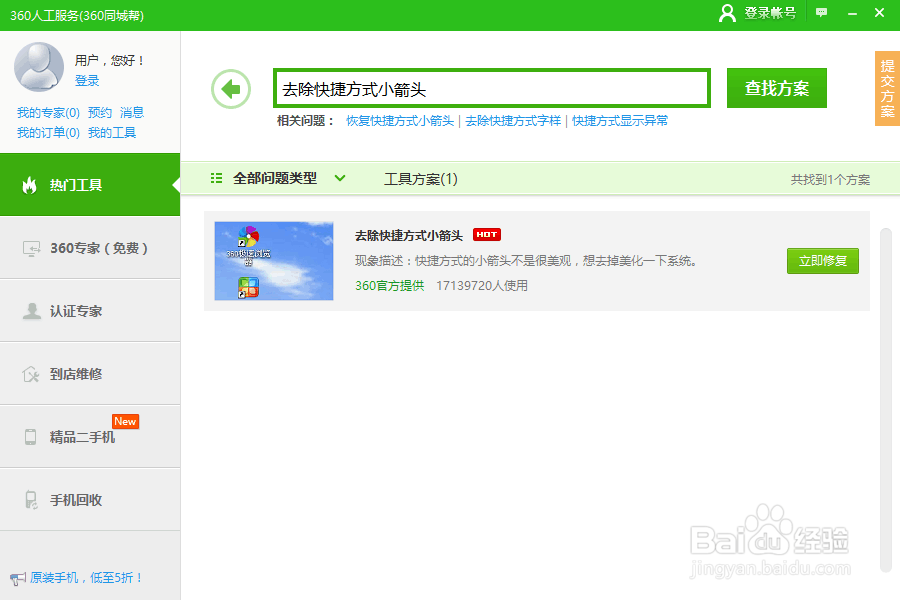This screenshot has height=600, width=900.
Task: Open the feedback message icon in title bar
Action: click(x=821, y=12)
